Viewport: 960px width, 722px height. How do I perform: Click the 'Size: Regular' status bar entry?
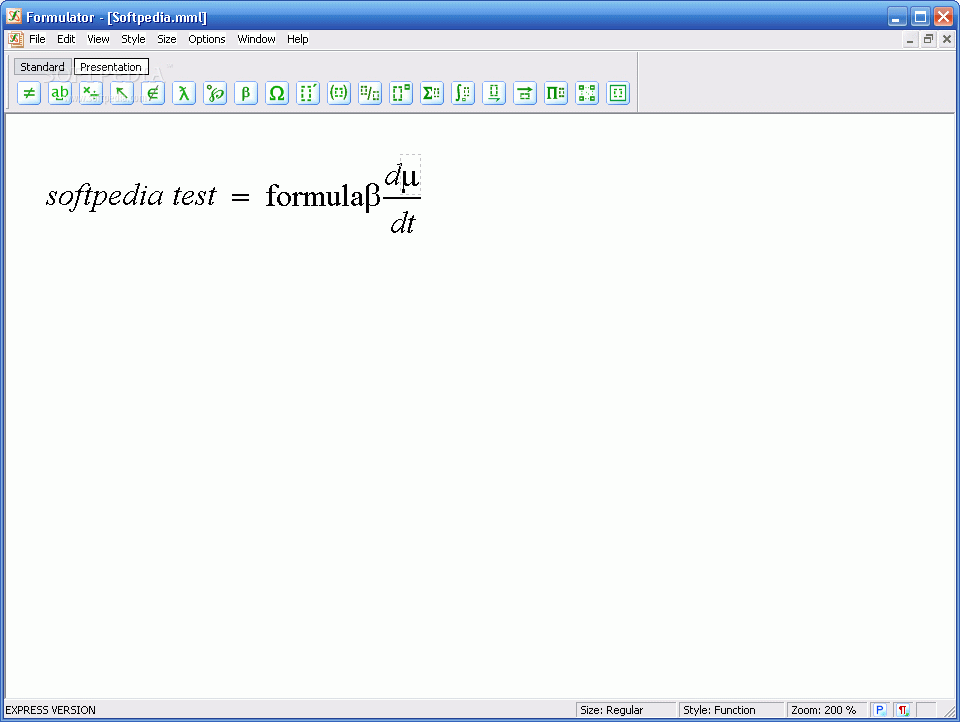pyautogui.click(x=626, y=710)
